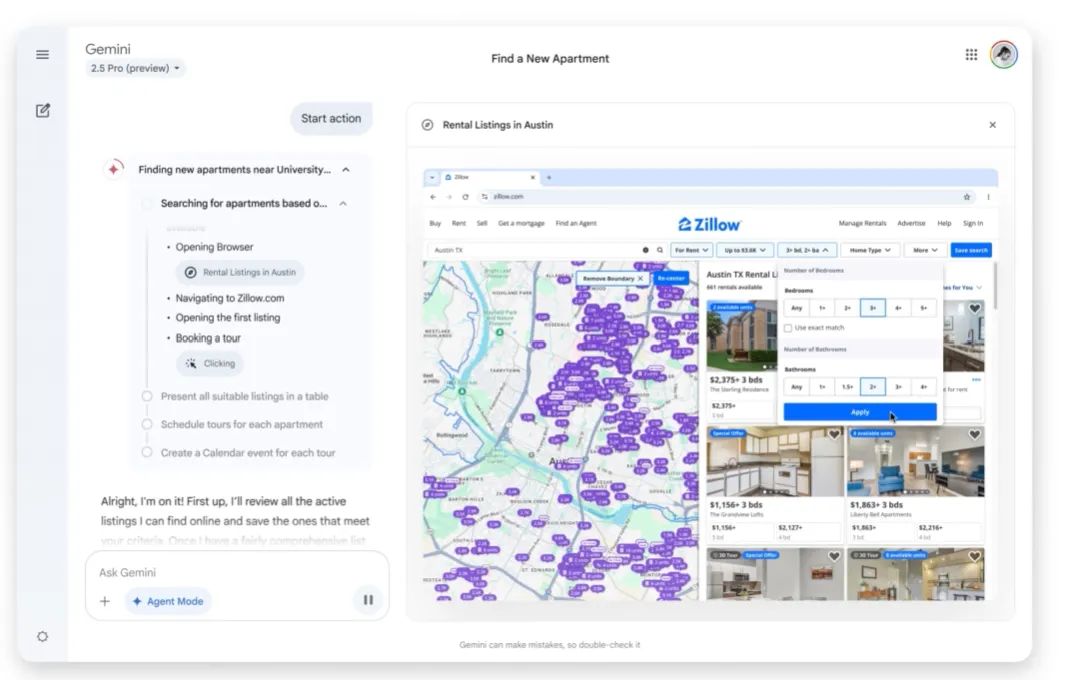The height and width of the screenshot is (680, 1070).
Task: Open a new browser tab
Action: [x=549, y=178]
